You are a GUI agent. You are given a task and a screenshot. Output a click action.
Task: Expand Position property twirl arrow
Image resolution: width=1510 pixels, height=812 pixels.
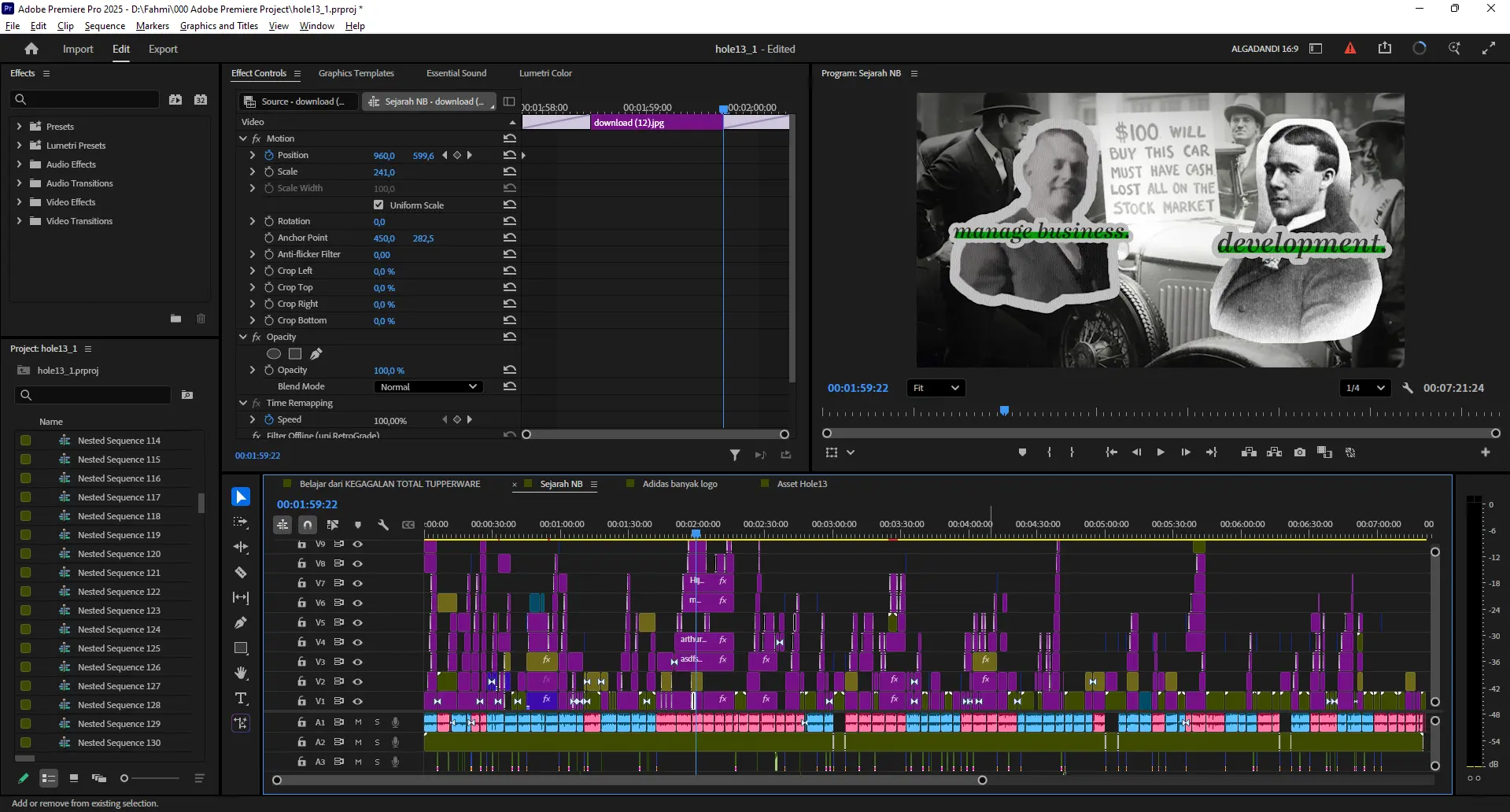click(253, 155)
